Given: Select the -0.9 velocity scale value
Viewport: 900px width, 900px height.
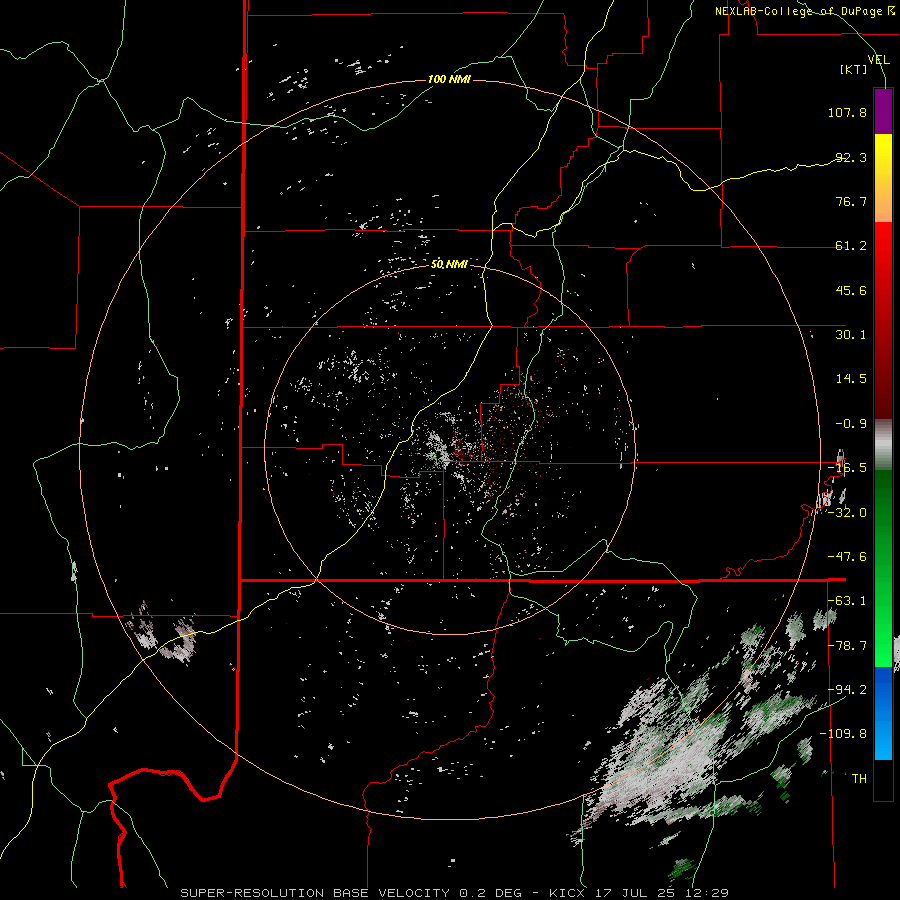Looking at the screenshot, I should click(x=851, y=424).
